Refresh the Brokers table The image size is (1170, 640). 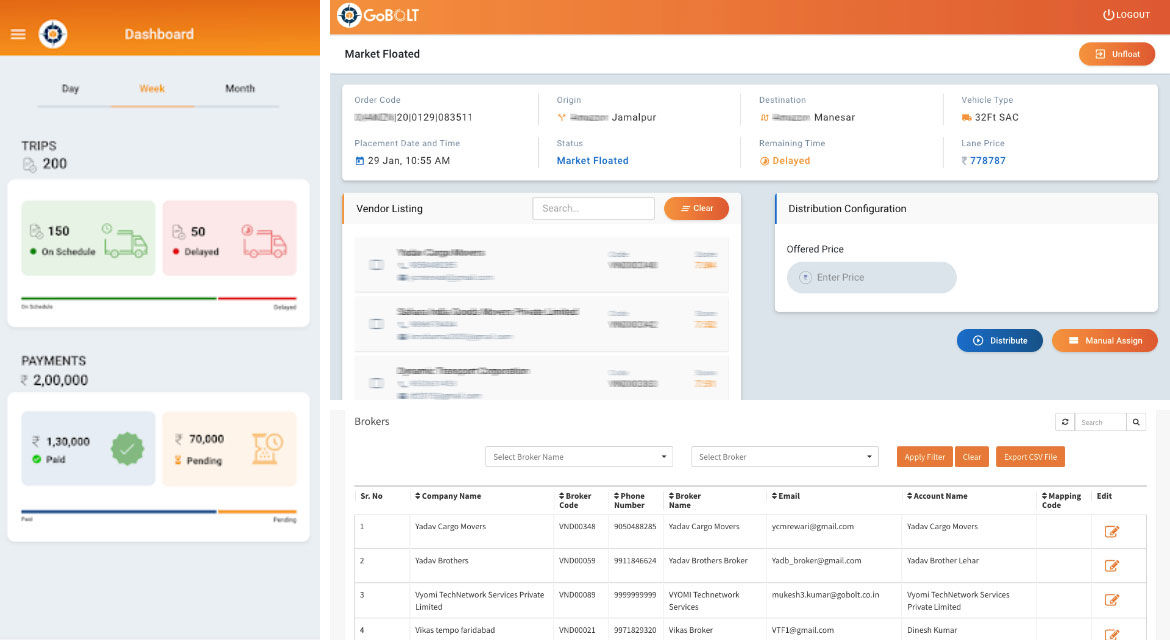pos(1065,422)
